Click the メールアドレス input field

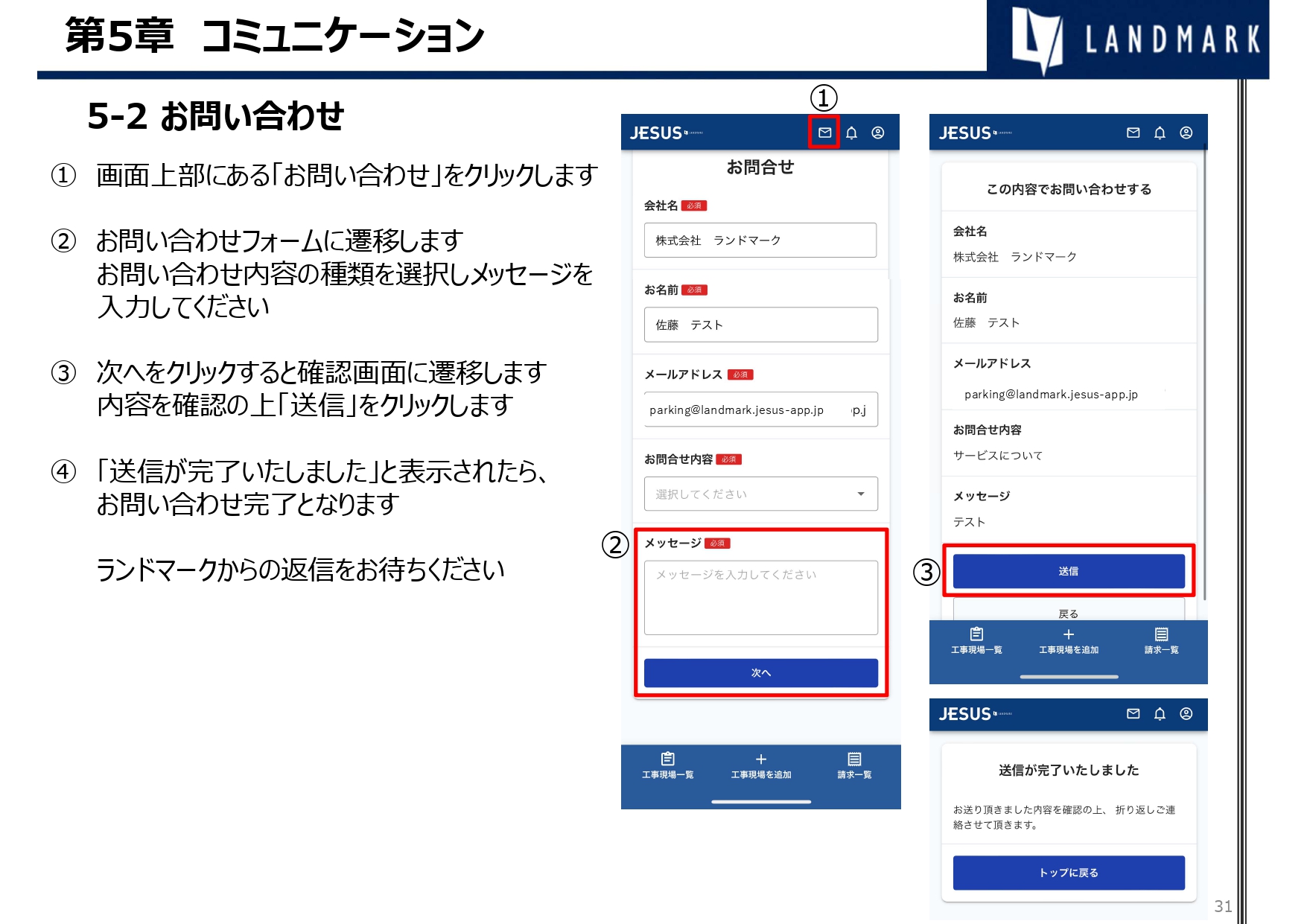[760, 410]
